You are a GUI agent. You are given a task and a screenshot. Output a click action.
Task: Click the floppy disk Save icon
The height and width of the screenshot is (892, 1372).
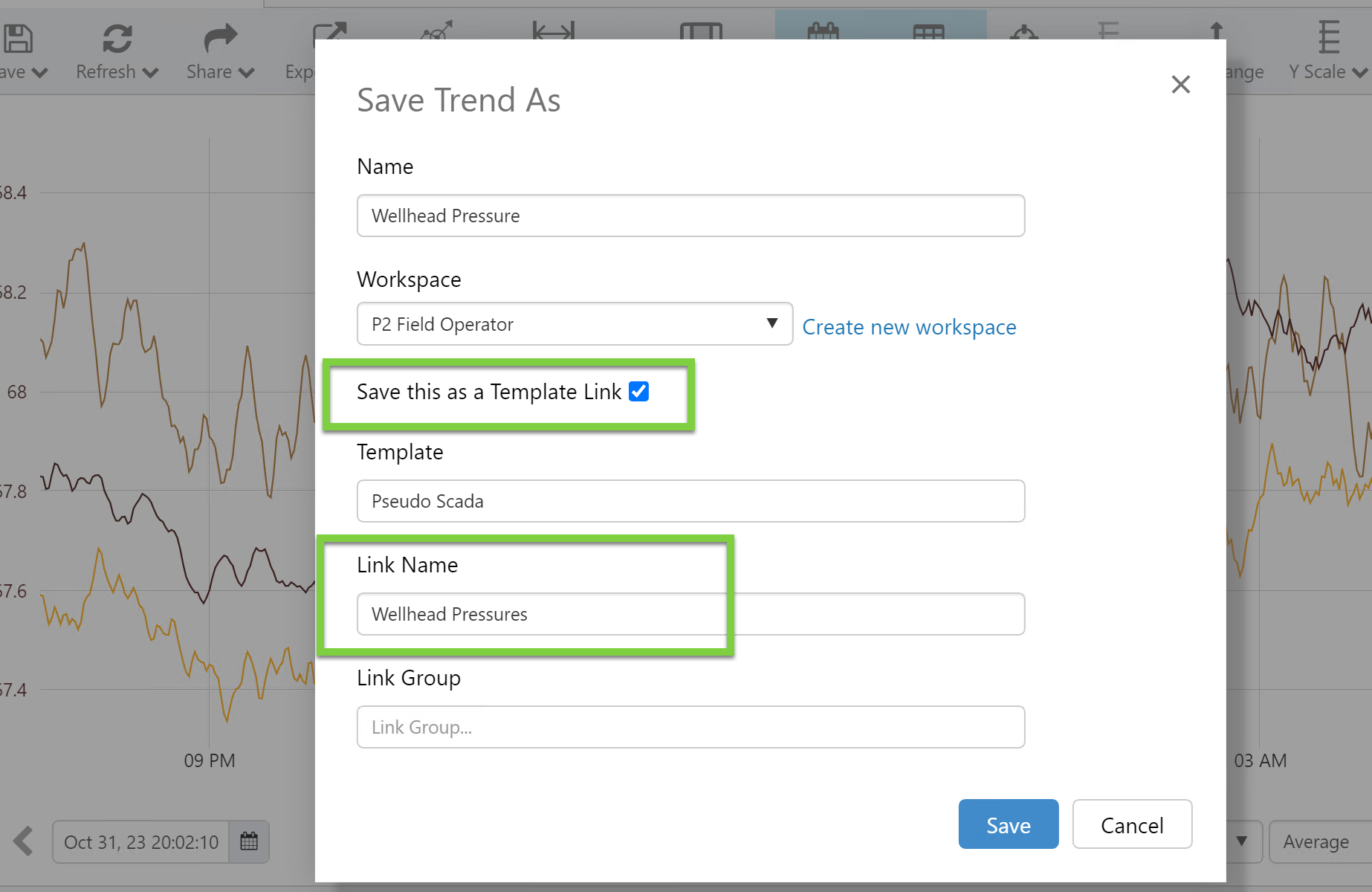pyautogui.click(x=18, y=39)
